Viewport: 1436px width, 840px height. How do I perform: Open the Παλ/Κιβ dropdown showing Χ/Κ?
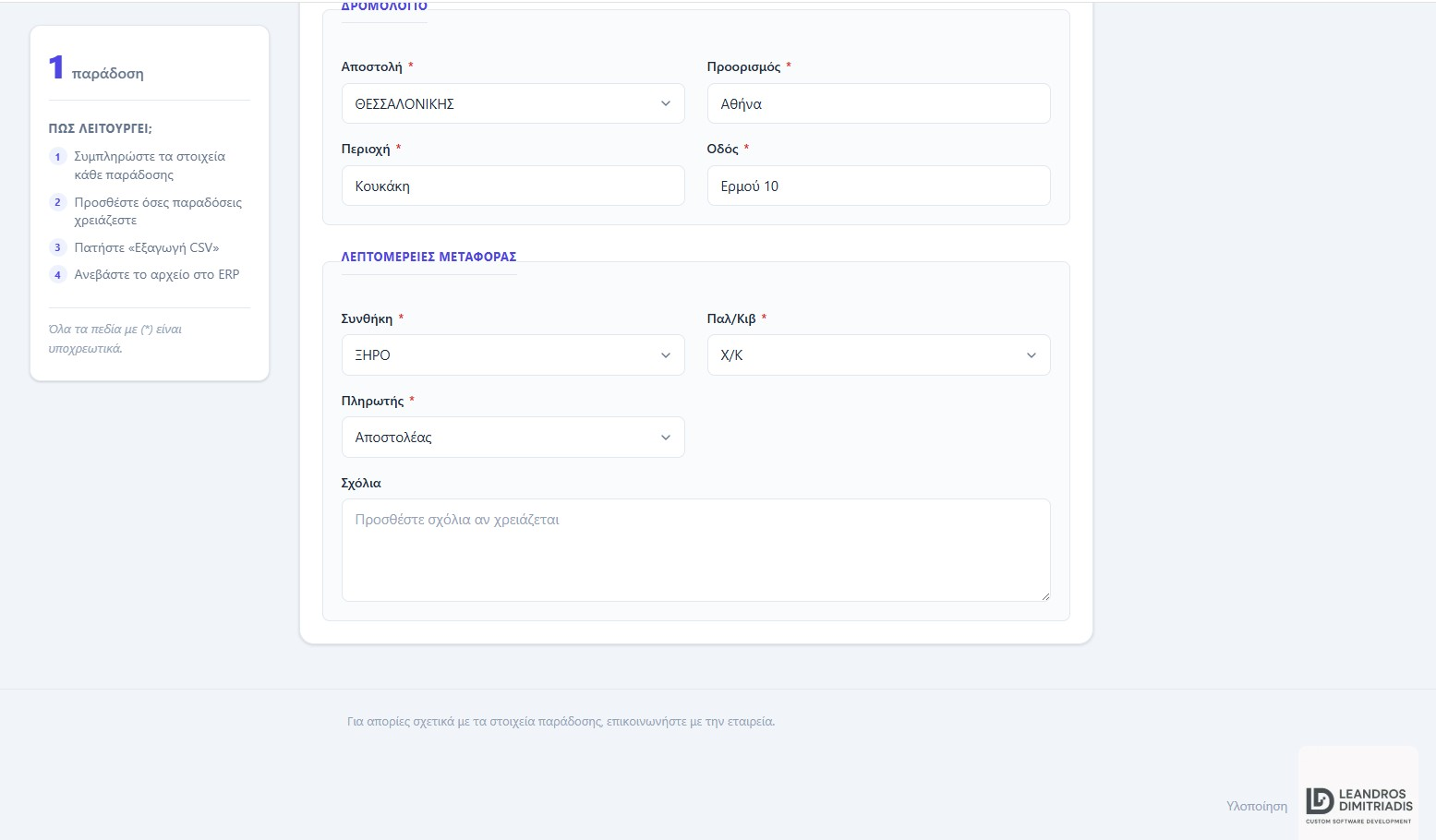click(x=878, y=354)
